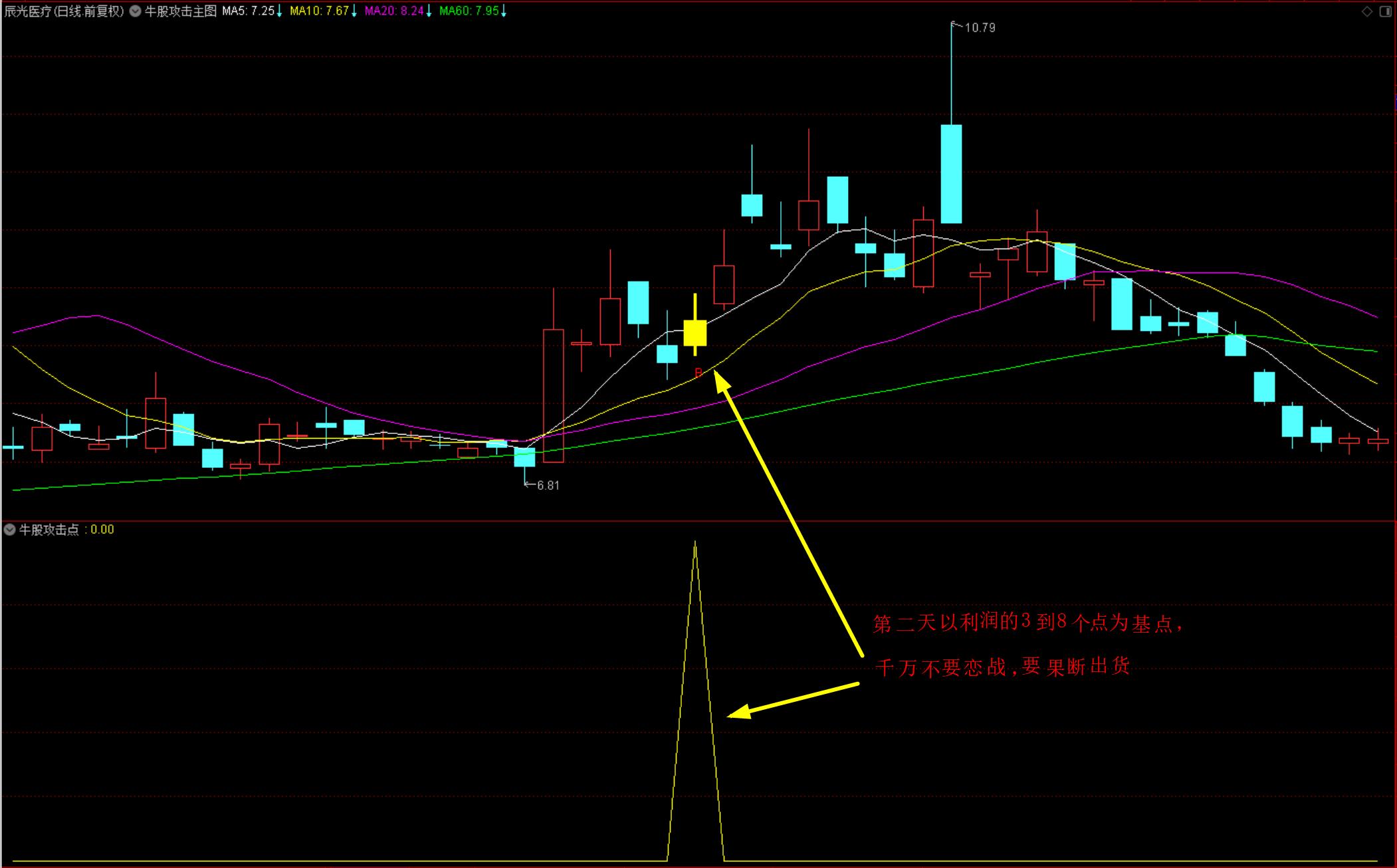Click the green MA60 7.95 label
The width and height of the screenshot is (1397, 868).
point(469,11)
